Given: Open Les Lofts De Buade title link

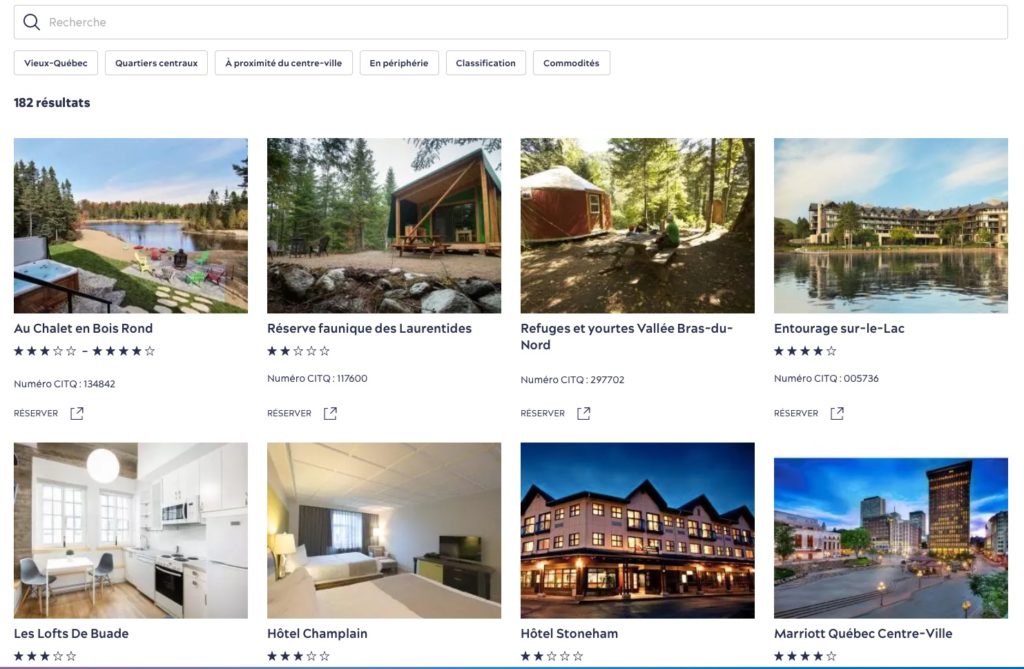Looking at the screenshot, I should coord(71,633).
